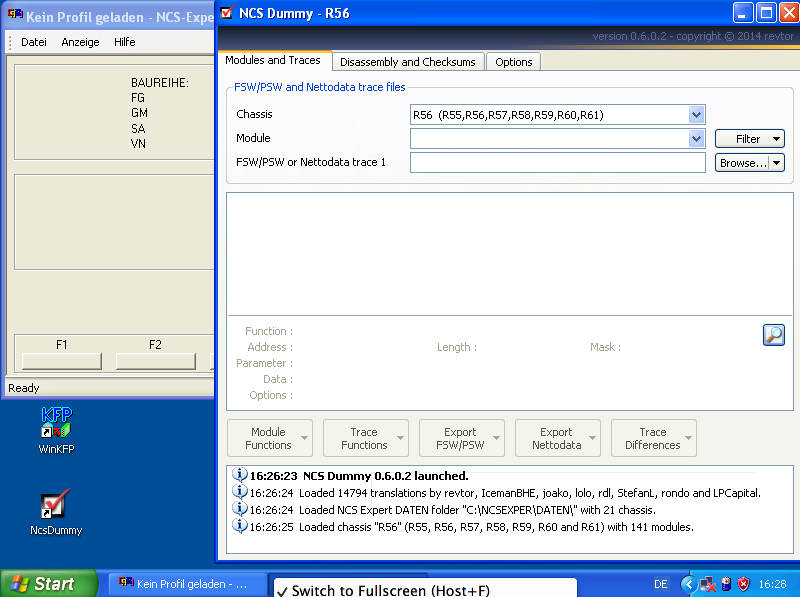Screen dimensions: 800x597
Task: Click the FSW/PSW or Nettodata trace 1 field
Action: click(557, 163)
